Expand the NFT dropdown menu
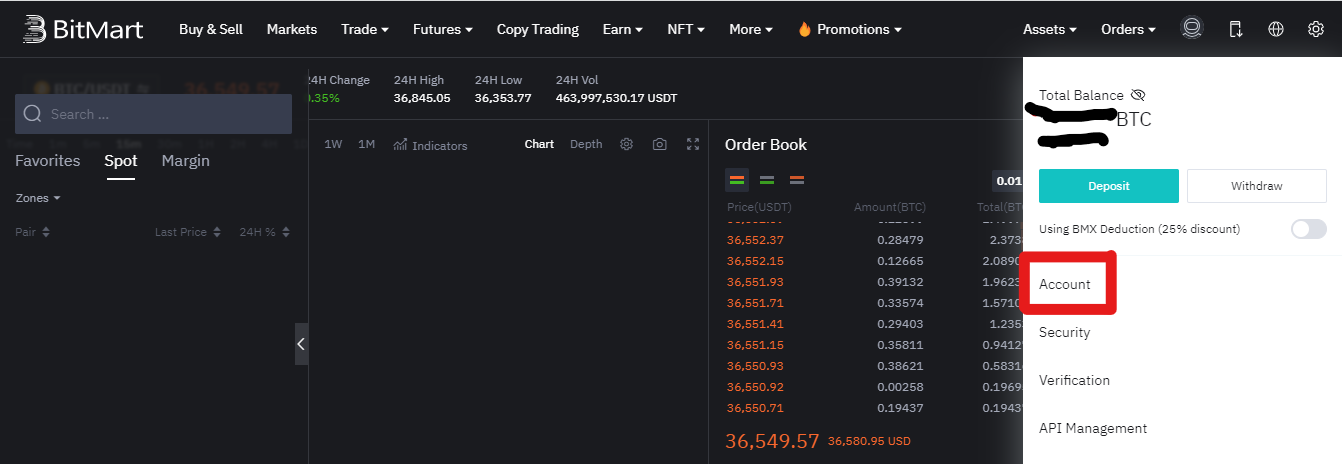Image resolution: width=1342 pixels, height=464 pixels. coord(686,29)
